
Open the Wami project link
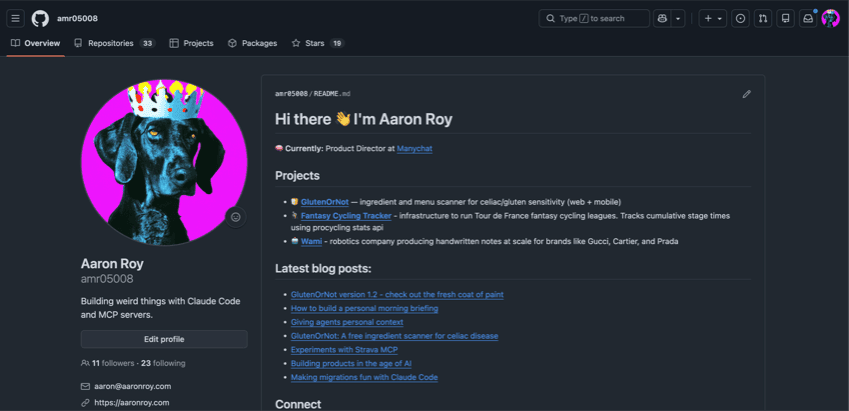(311, 242)
